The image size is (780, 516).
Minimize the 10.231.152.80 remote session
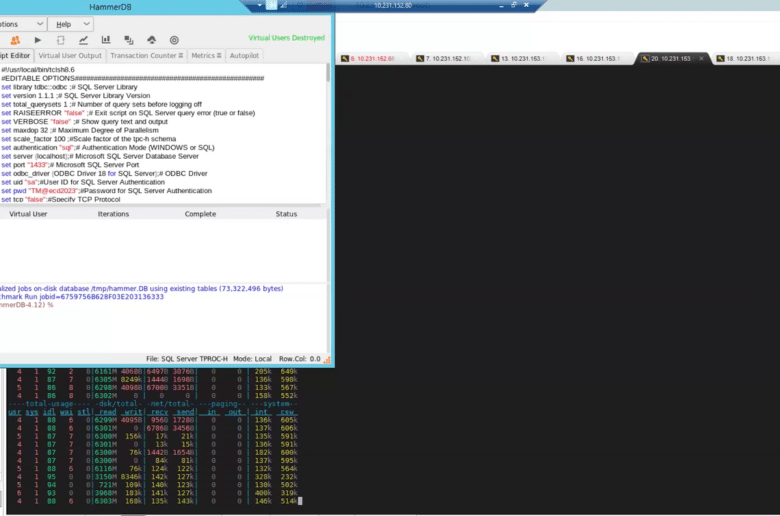pos(501,5)
